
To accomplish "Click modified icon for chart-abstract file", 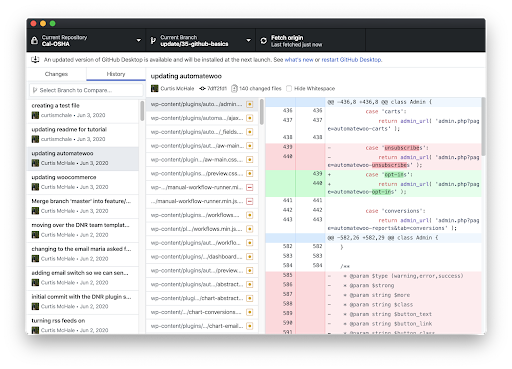I will 249,298.
